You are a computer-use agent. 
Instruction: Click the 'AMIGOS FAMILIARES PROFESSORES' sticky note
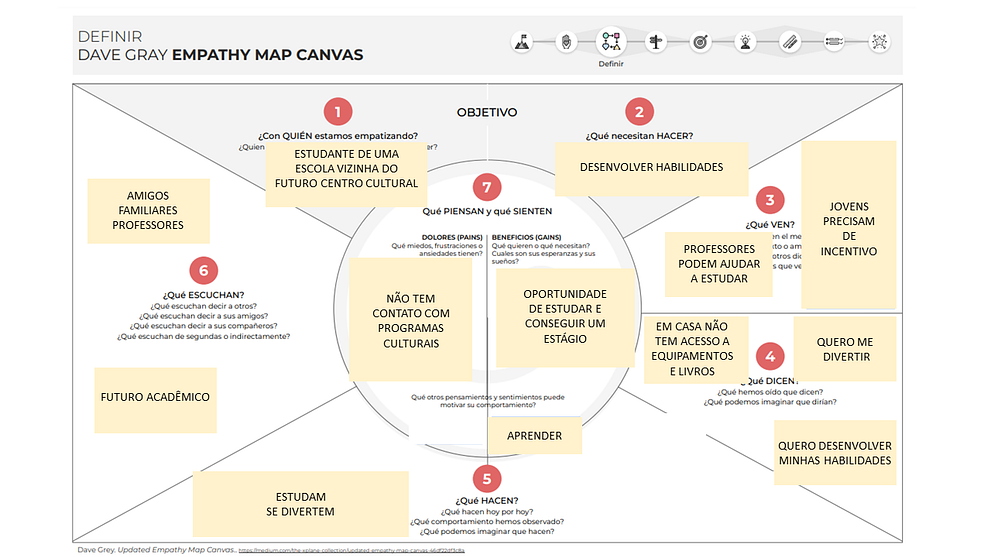[148, 211]
